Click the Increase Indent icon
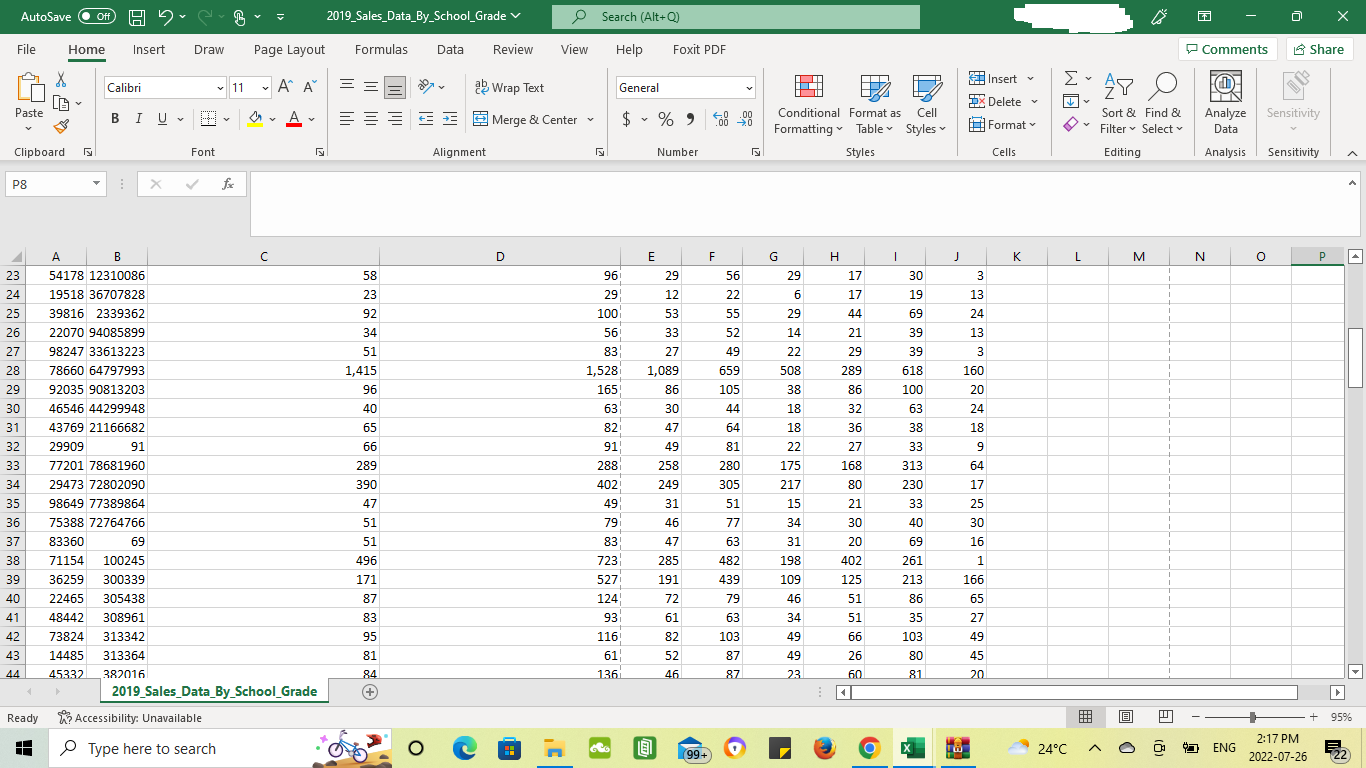 (x=450, y=119)
